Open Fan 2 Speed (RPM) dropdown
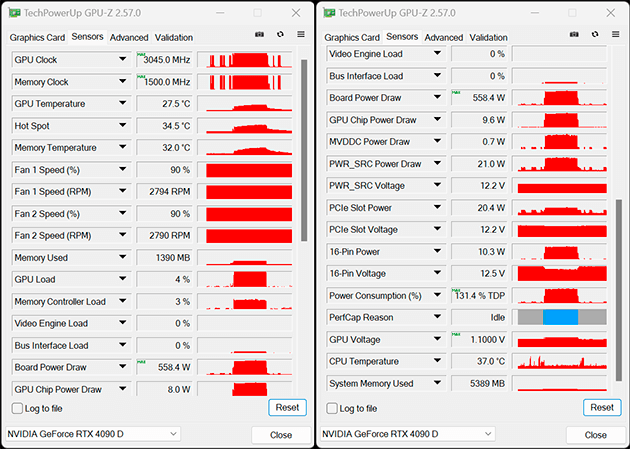The image size is (630, 449). (x=123, y=235)
